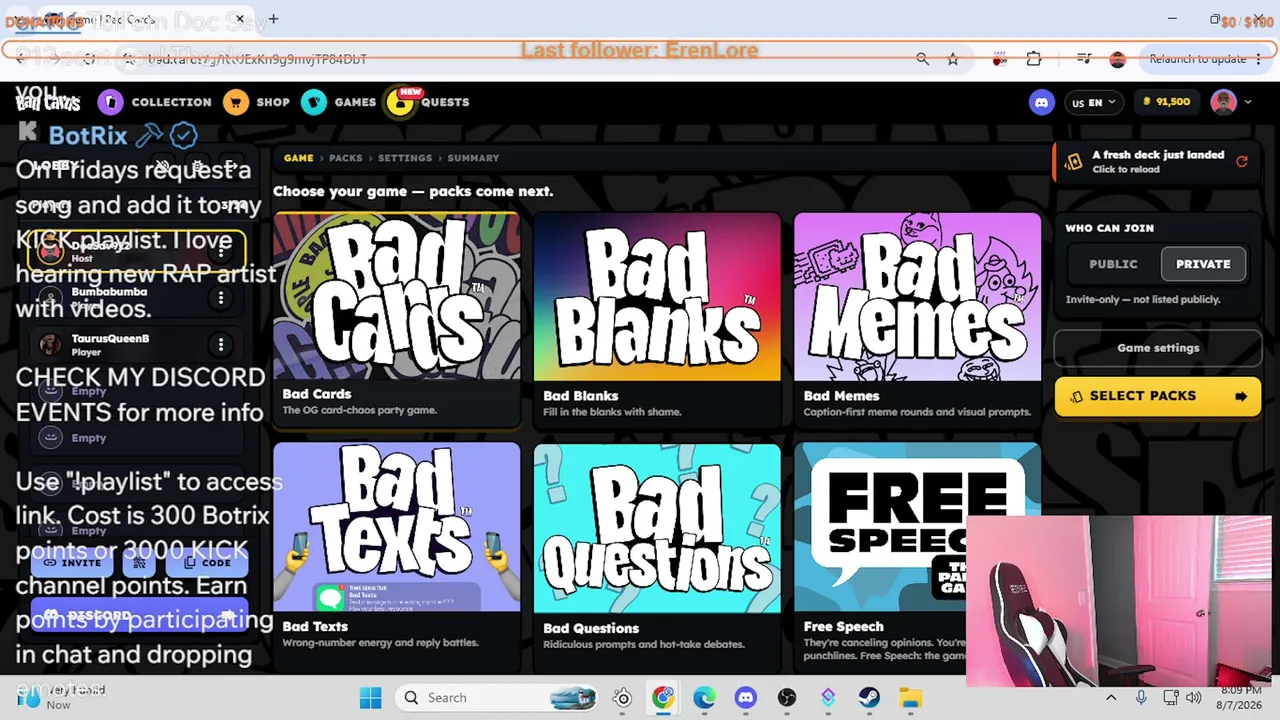Image resolution: width=1280 pixels, height=720 pixels.
Task: Open the Games icon in navbar
Action: [x=314, y=102]
